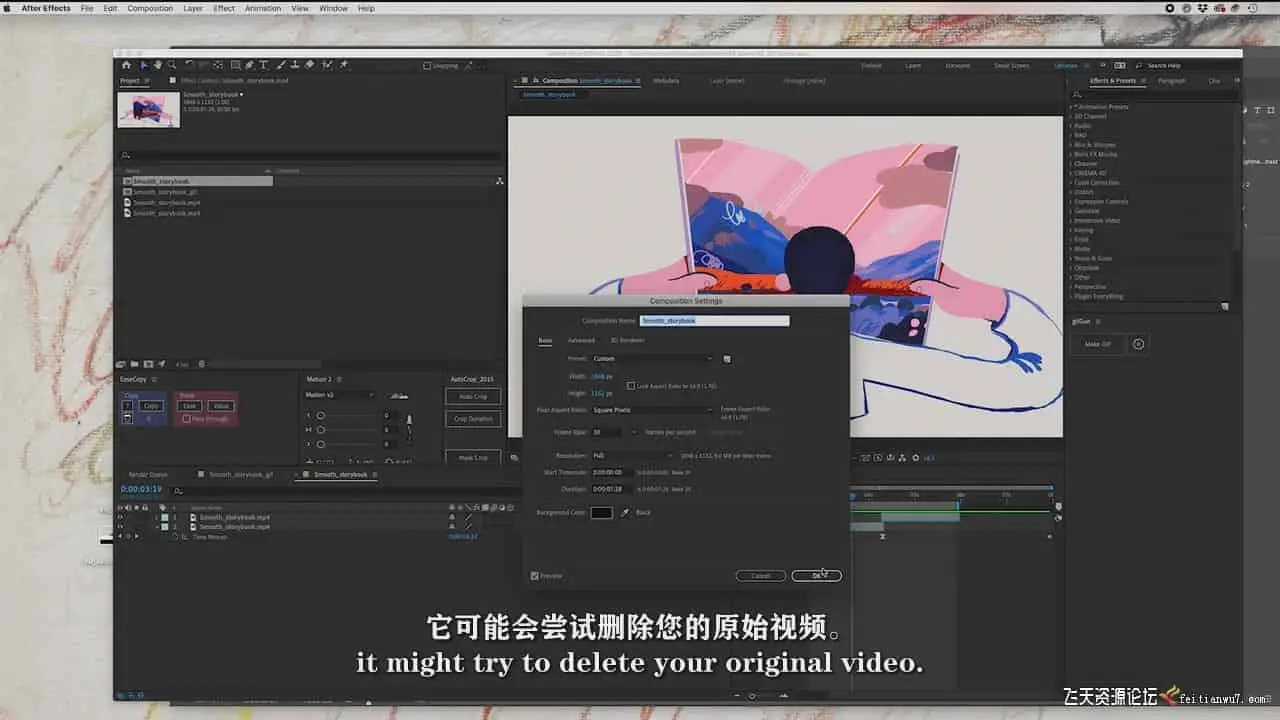This screenshot has width=1280, height=720.
Task: Select the Zoom magnifier tool
Action: click(170, 65)
